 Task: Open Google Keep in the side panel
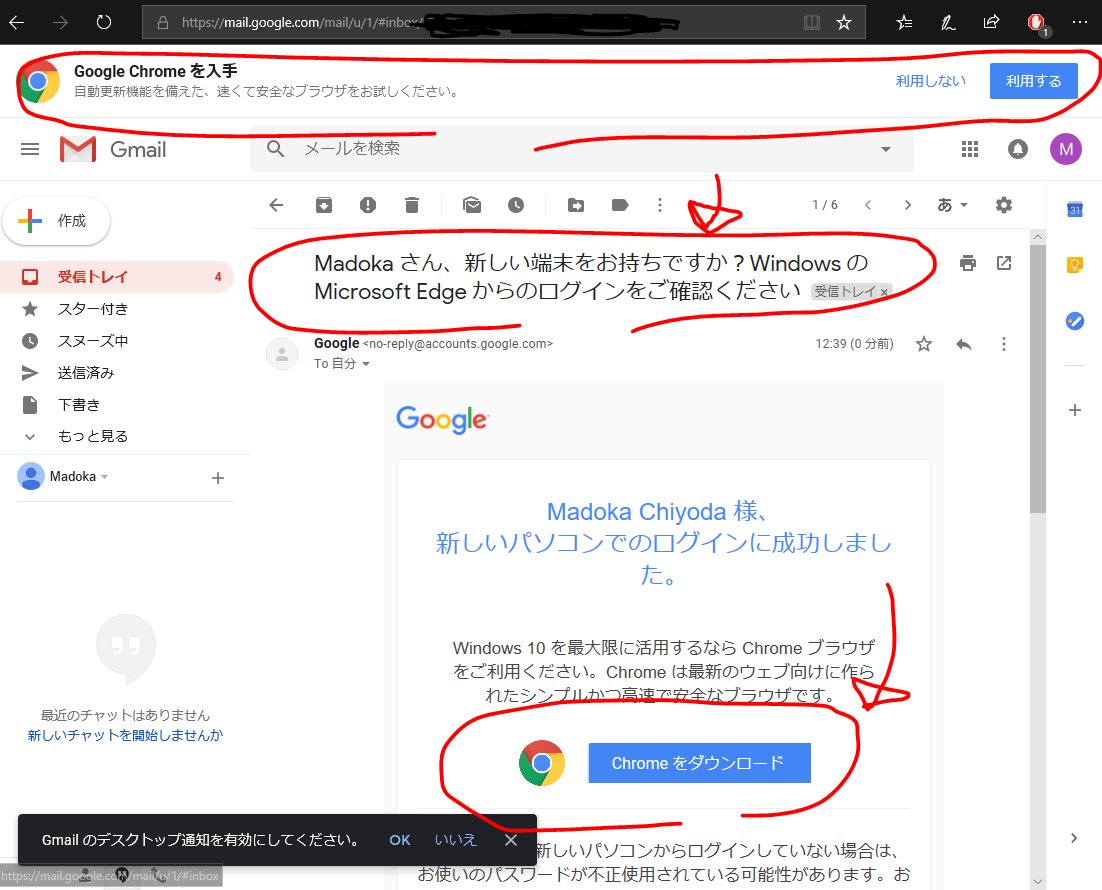click(x=1075, y=264)
